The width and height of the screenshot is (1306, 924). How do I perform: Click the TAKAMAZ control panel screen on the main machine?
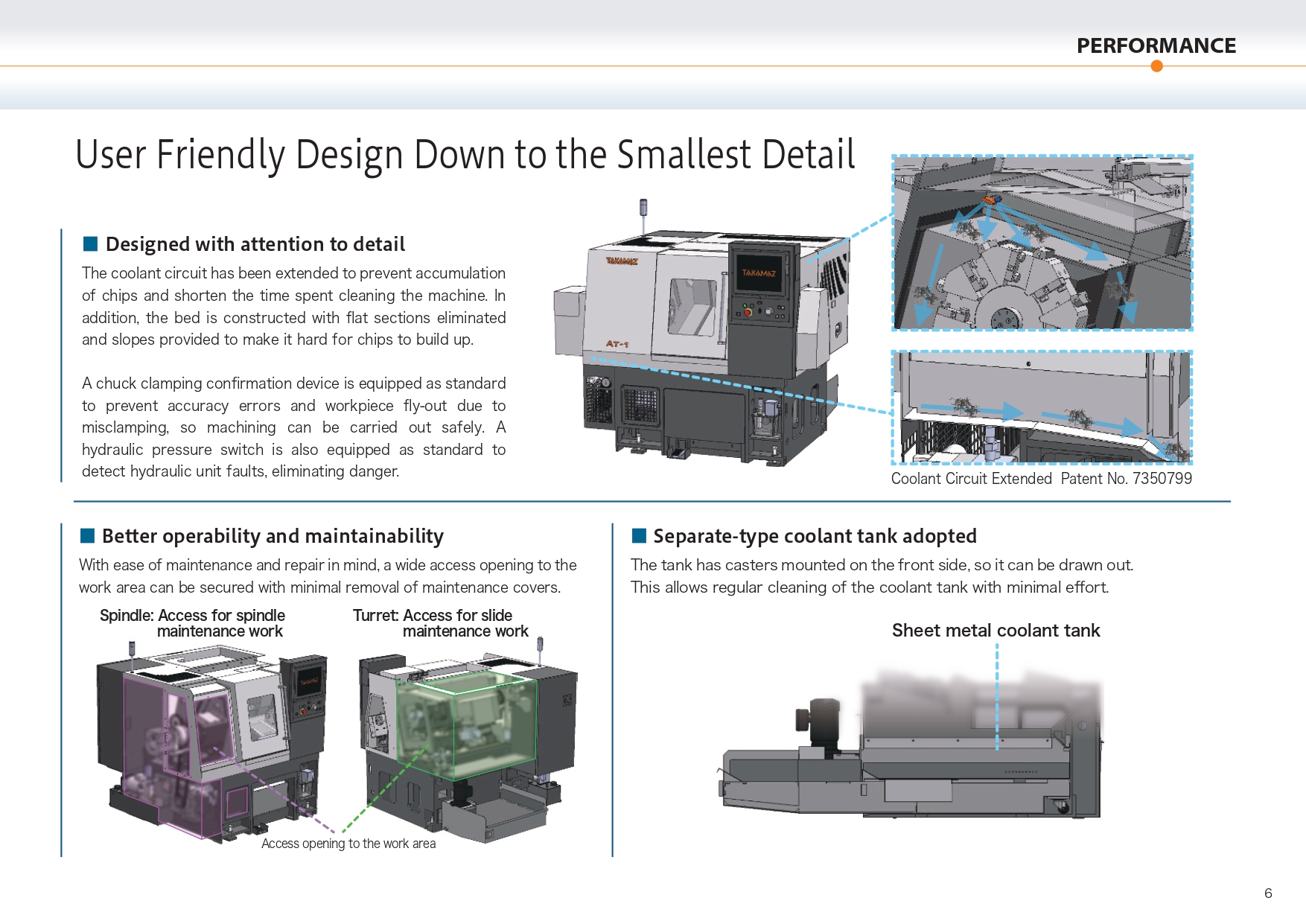click(758, 273)
